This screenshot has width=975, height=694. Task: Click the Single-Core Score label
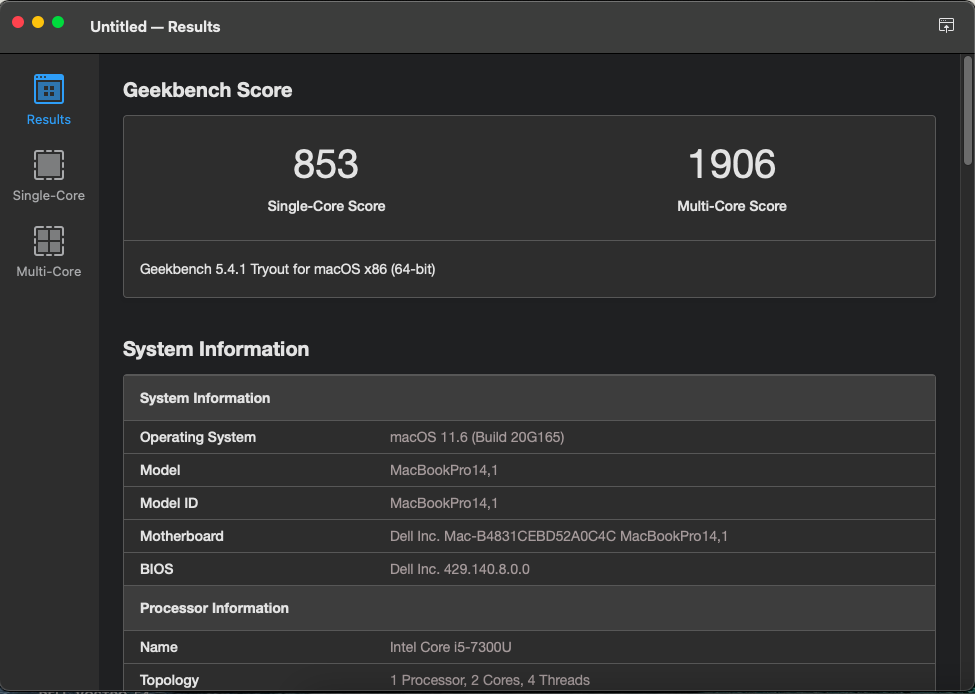click(326, 206)
